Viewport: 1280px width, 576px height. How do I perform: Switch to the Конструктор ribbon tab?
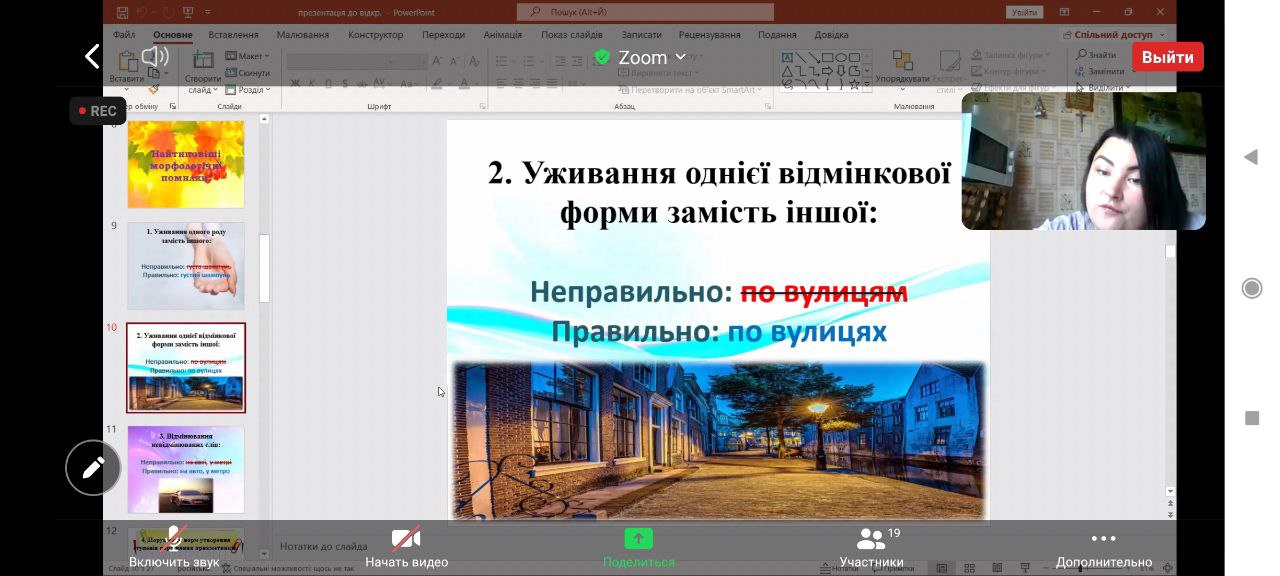pos(376,34)
